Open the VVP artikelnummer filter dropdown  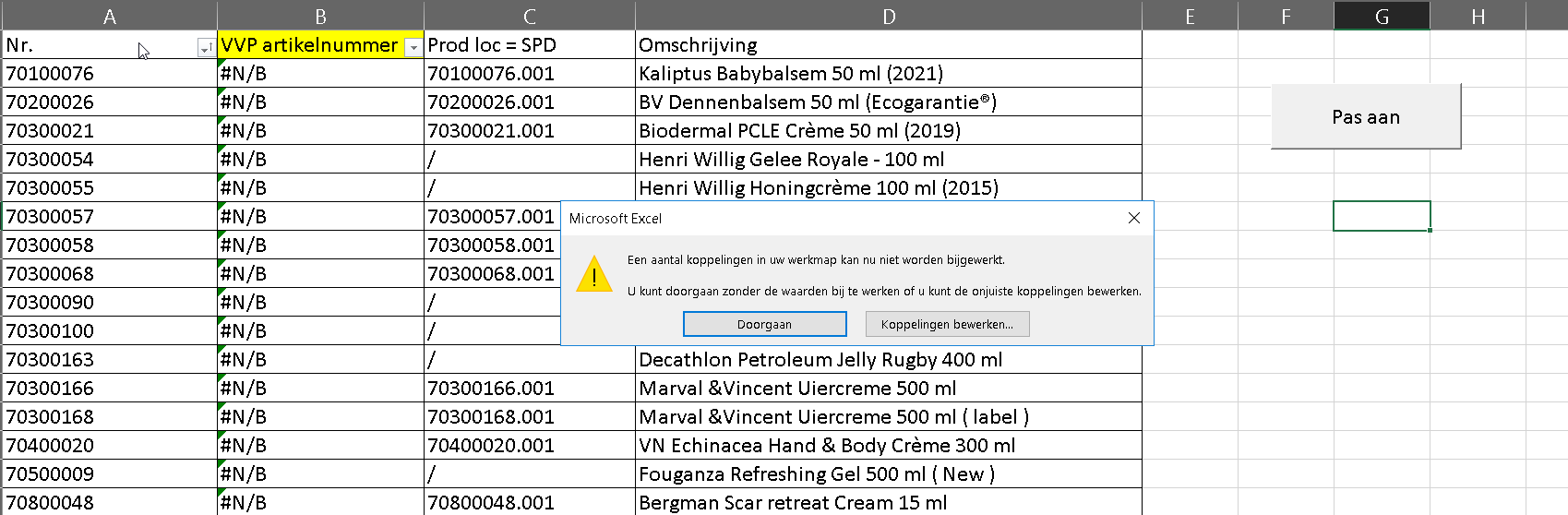pyautogui.click(x=413, y=48)
